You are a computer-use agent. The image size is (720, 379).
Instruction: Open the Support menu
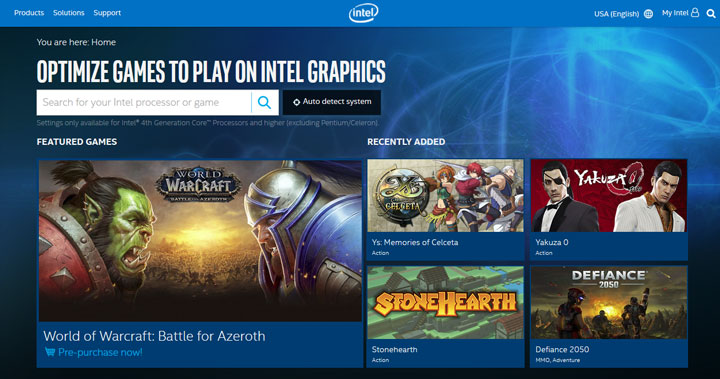(x=107, y=13)
